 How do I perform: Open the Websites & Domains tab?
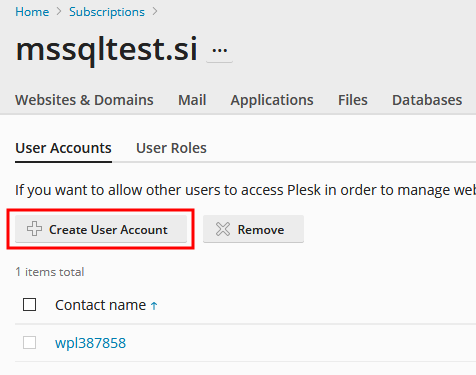tap(84, 100)
